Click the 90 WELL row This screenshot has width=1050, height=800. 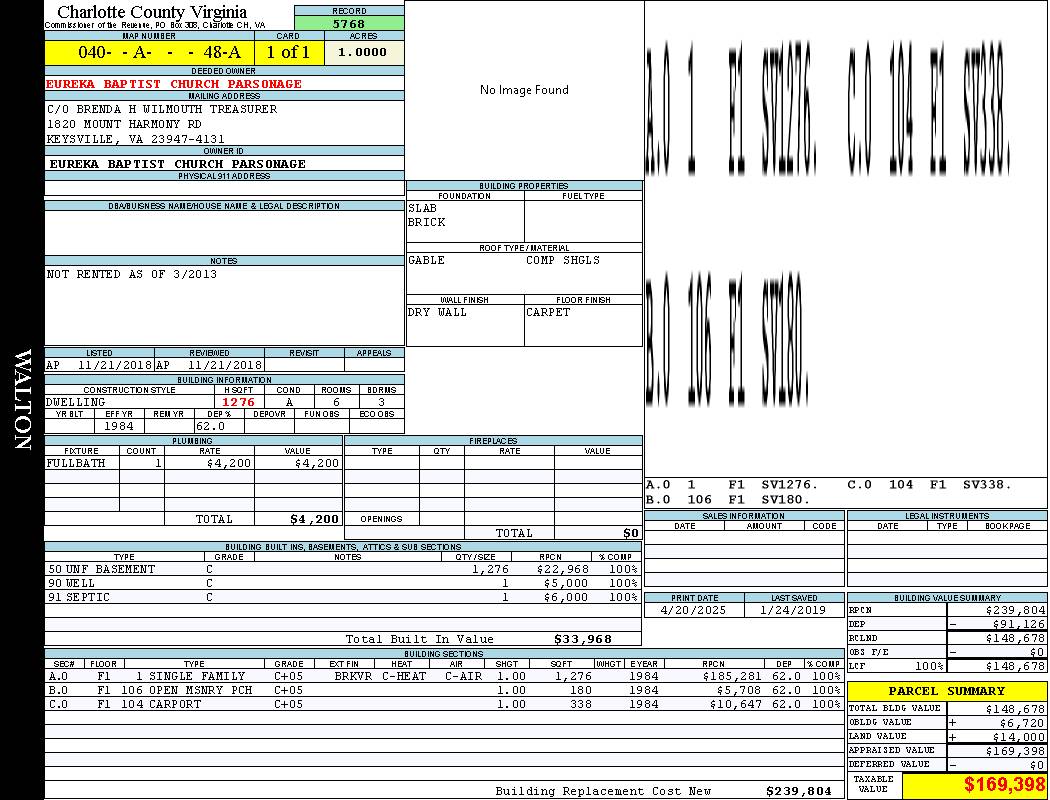[343, 584]
